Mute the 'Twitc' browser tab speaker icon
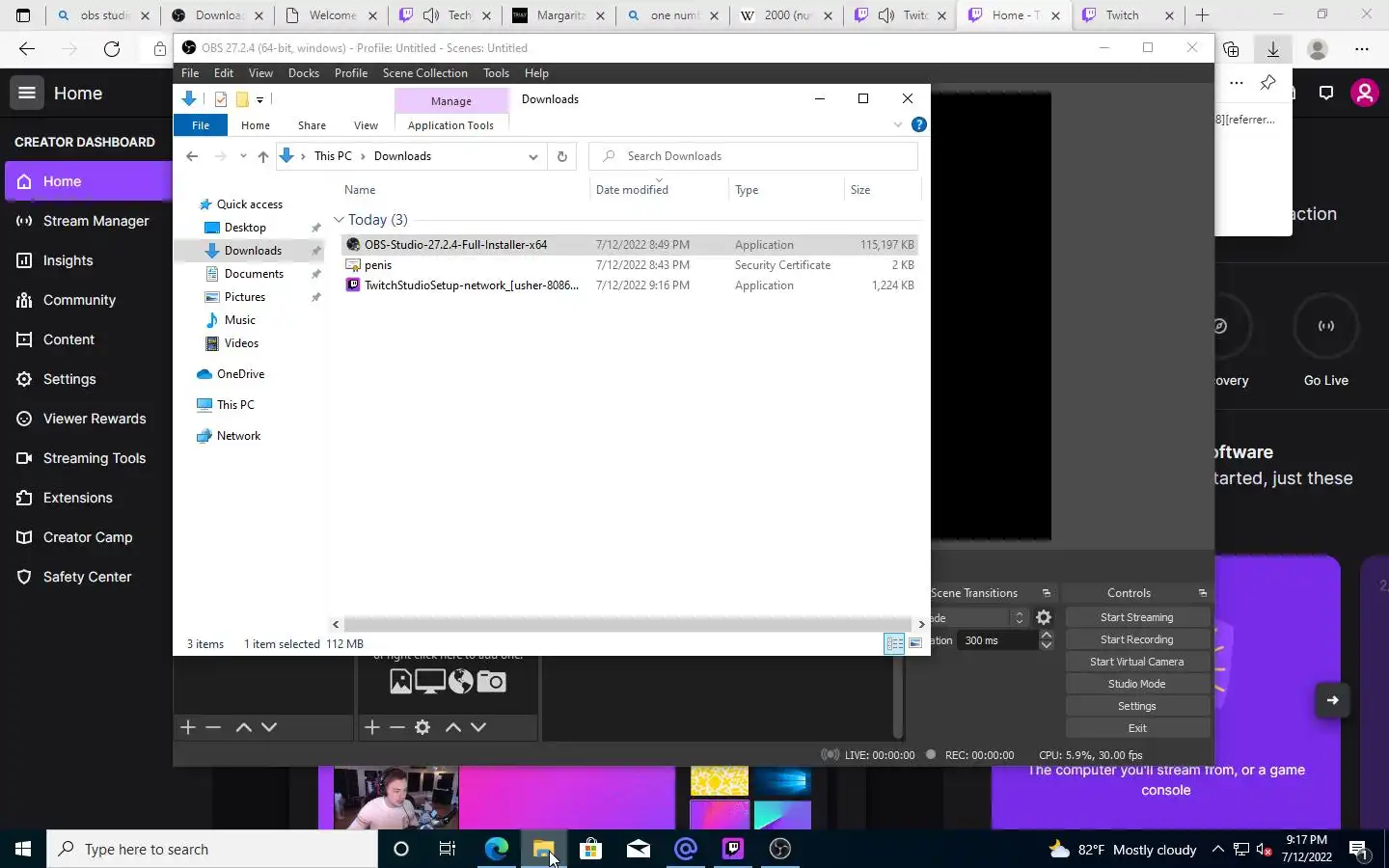This screenshot has width=1389, height=868. (886, 15)
